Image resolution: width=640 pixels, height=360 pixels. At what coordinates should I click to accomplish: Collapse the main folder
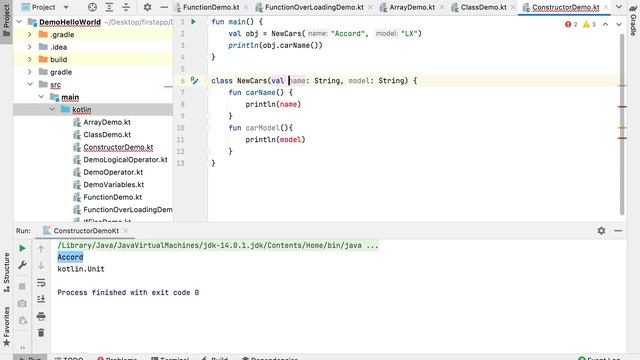[x=41, y=97]
